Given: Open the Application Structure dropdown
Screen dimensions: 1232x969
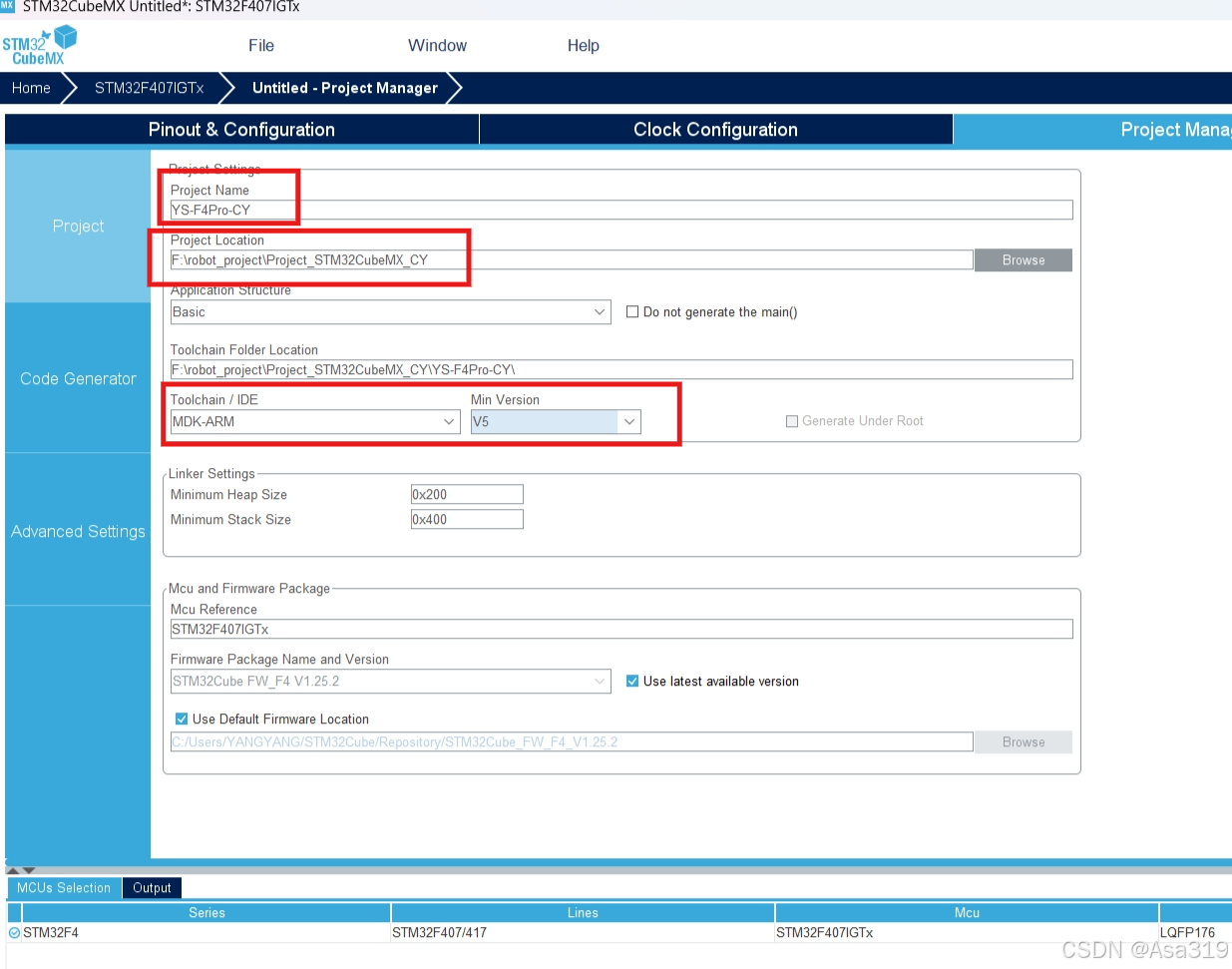Looking at the screenshot, I should coord(390,312).
